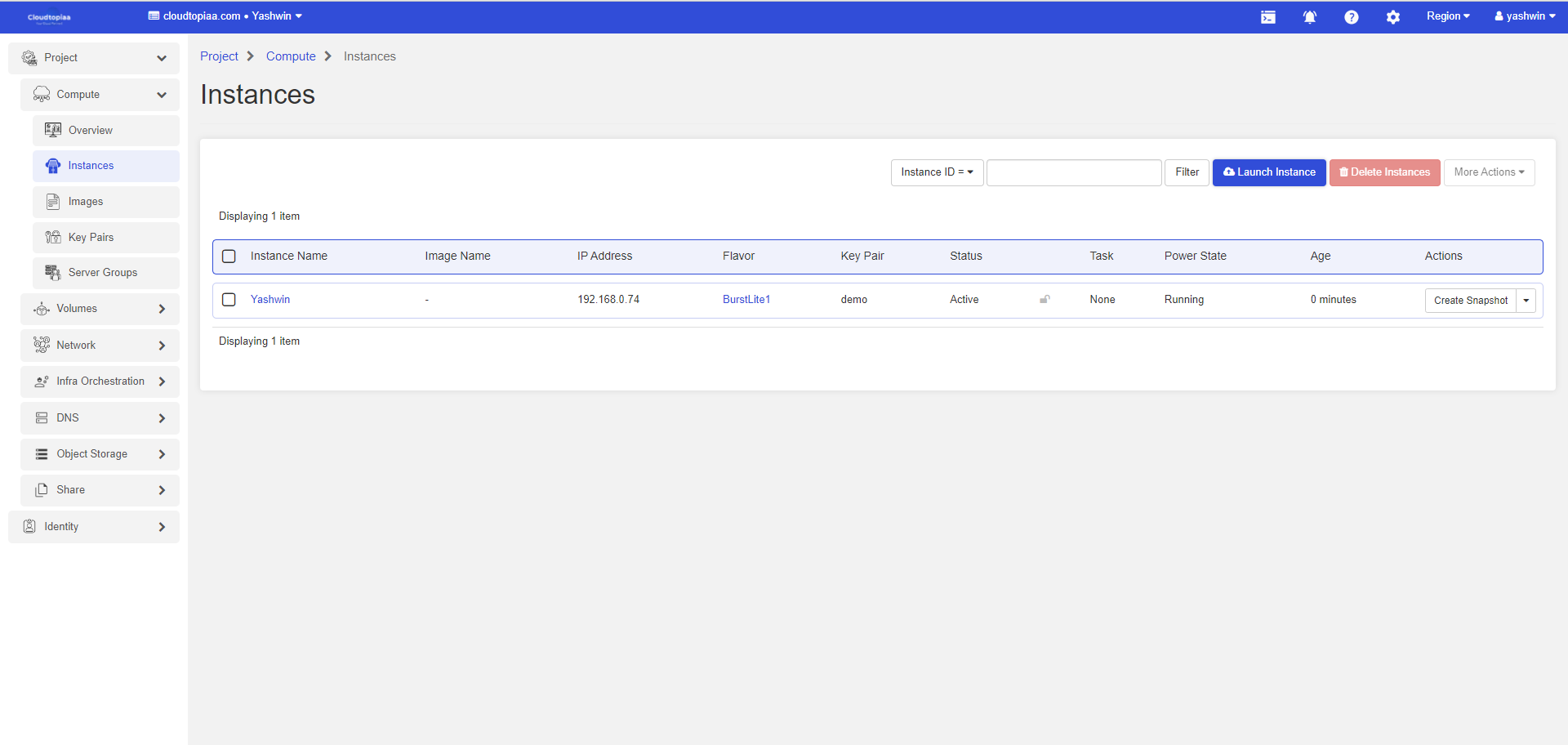Click the lock icon in Yashwin's Status column
Image resolution: width=1568 pixels, height=745 pixels.
click(1045, 300)
